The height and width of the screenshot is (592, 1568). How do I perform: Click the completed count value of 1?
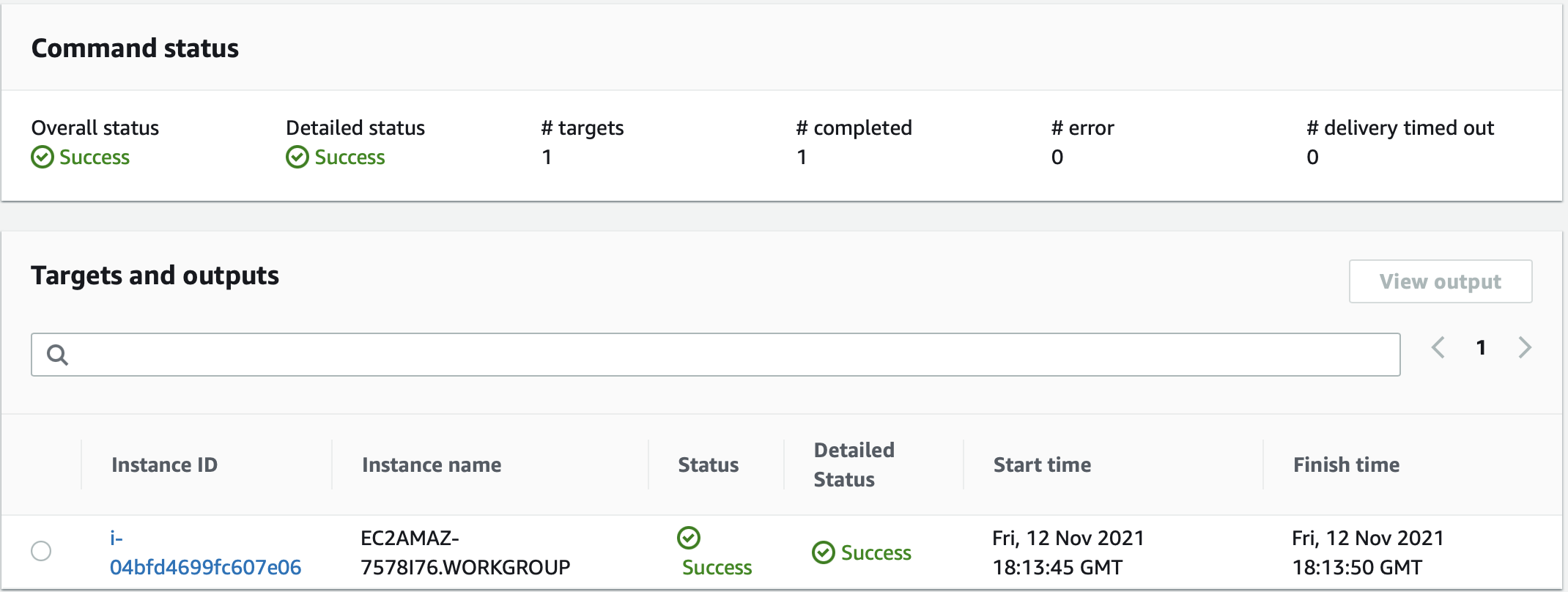click(802, 157)
